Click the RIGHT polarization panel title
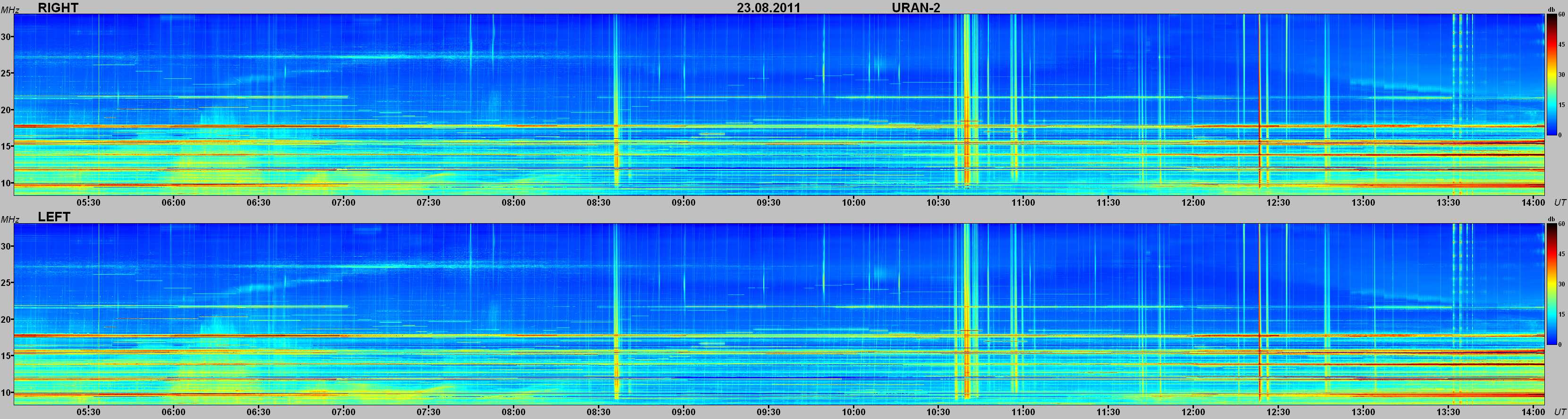This screenshot has width=1568, height=419. 58,7
